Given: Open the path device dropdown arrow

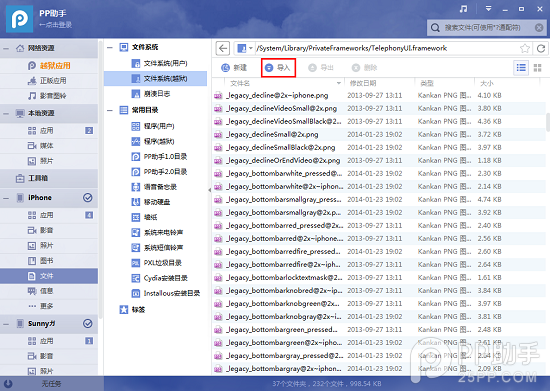Looking at the screenshot, I should pos(251,48).
